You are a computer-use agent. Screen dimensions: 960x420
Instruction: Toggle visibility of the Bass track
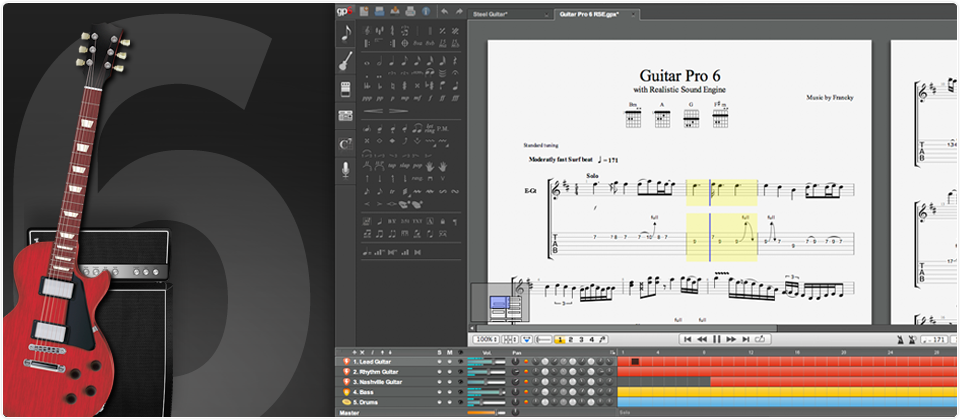460,392
